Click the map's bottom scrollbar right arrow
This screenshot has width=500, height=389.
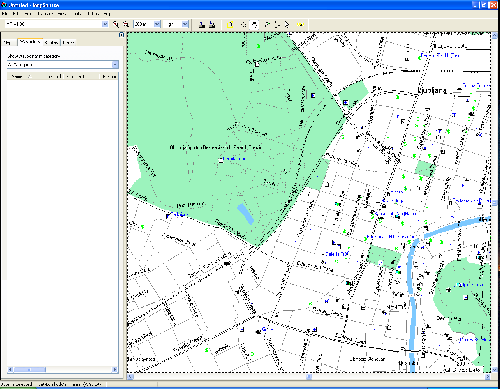click(487, 377)
